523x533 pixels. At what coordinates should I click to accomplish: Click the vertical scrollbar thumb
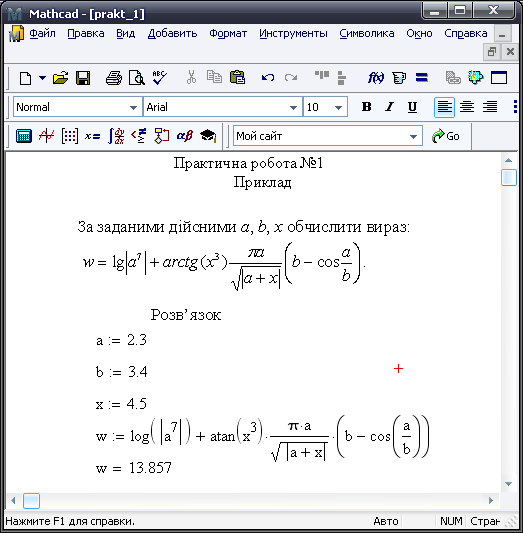coord(509,177)
